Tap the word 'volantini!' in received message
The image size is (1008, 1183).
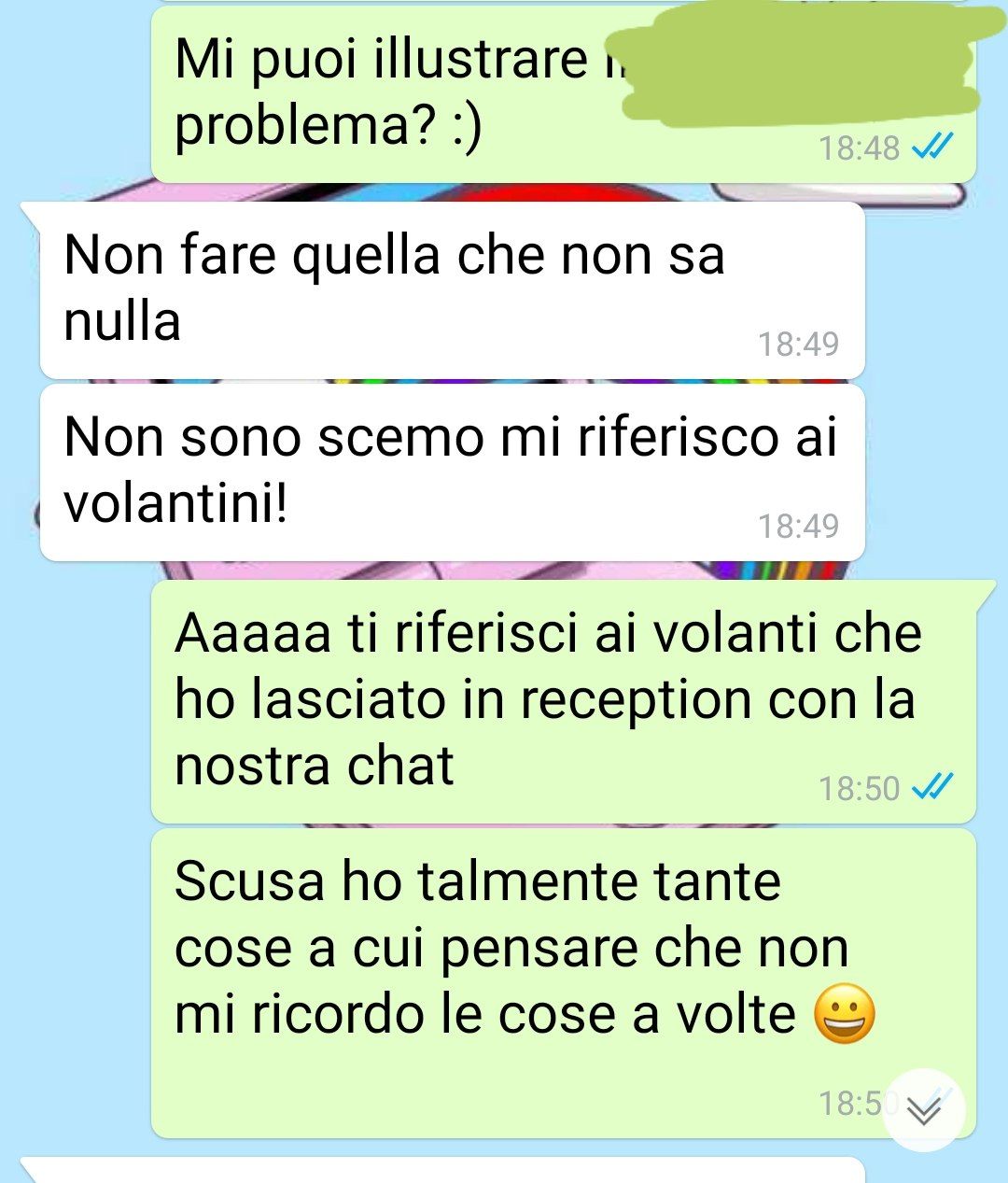(175, 505)
